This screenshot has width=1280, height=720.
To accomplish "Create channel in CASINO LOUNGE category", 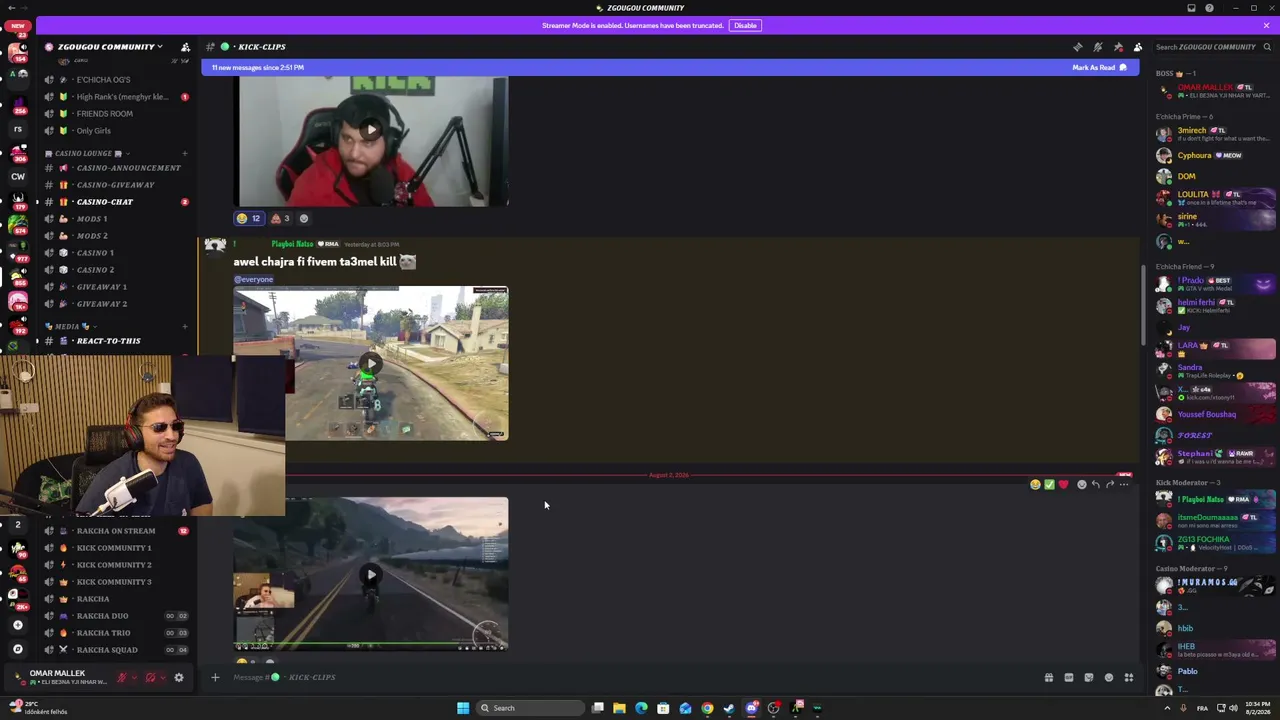I will [185, 153].
